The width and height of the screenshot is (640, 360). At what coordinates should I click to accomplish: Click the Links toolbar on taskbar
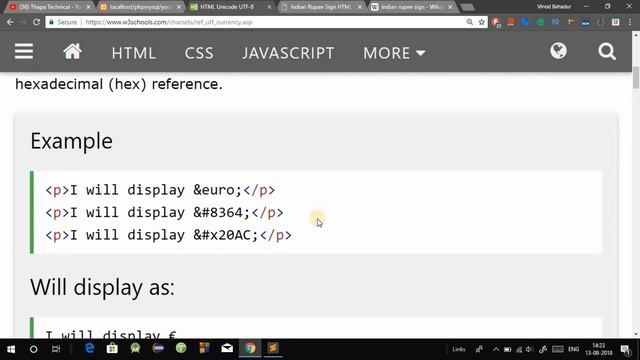point(458,349)
